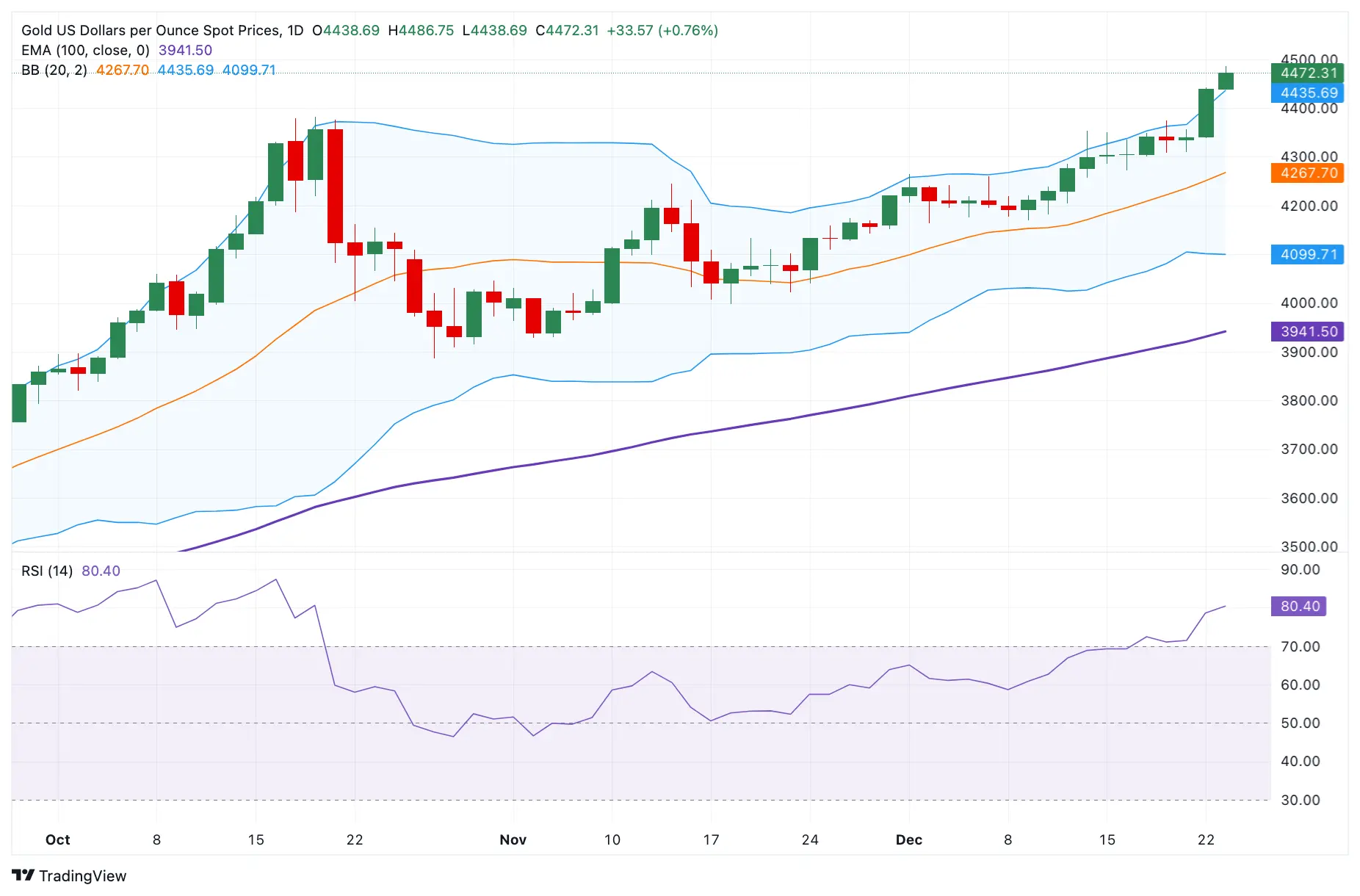Viewport: 1360px width, 896px height.
Task: Click the TradingView logo icon
Action: click(x=23, y=875)
